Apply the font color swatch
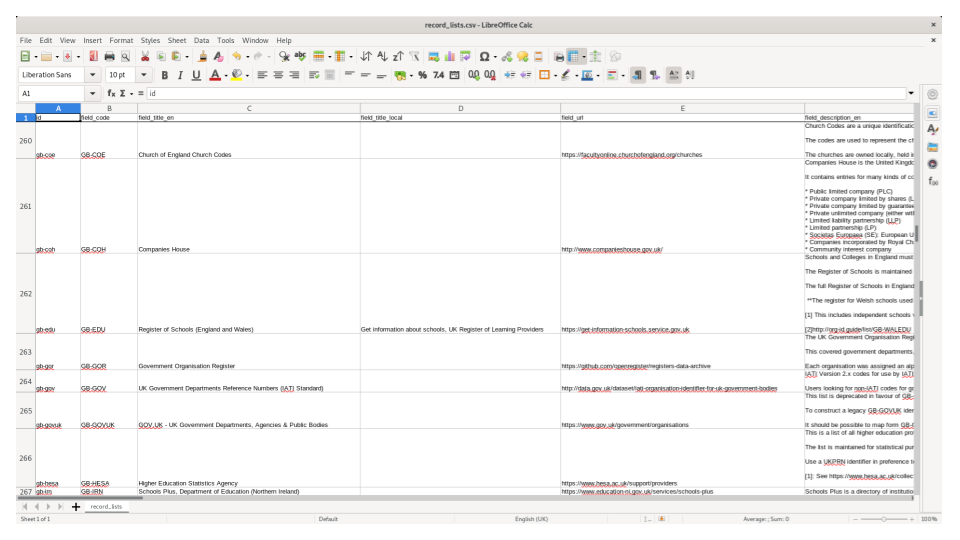This screenshot has width=960, height=540. pyautogui.click(x=215, y=75)
